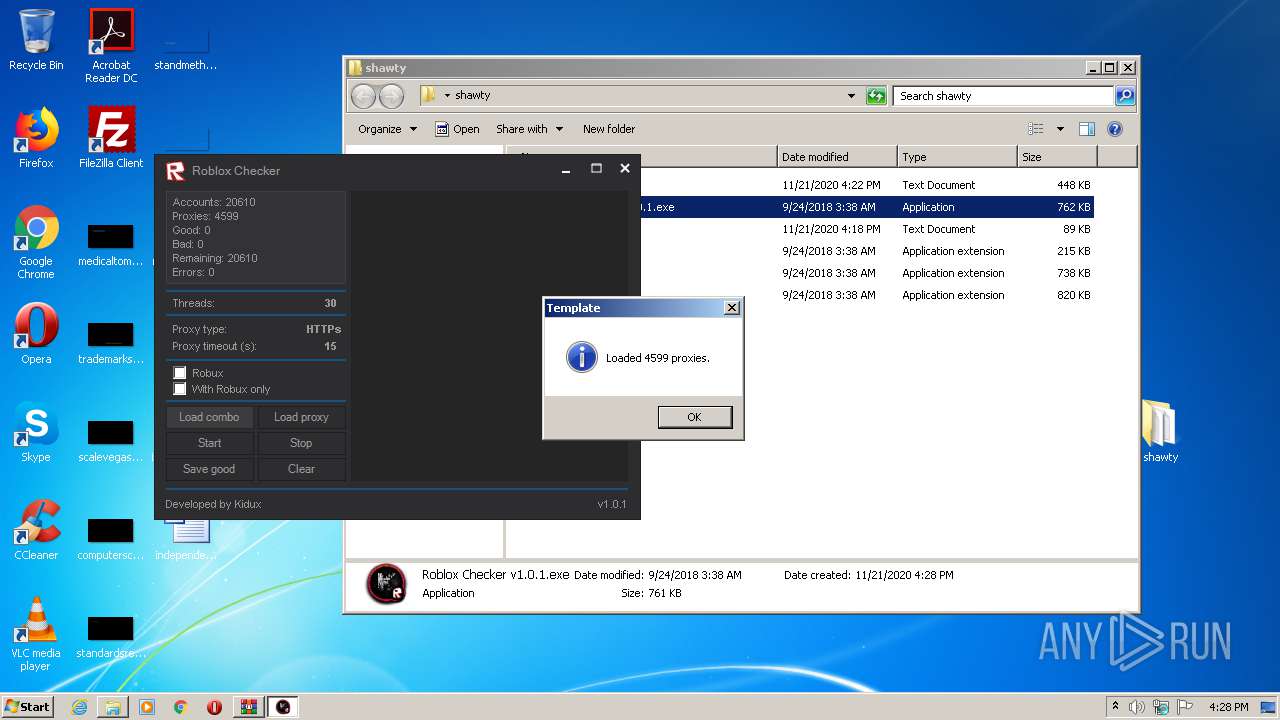
Task: Open the Recycle Bin desktop icon
Action: click(x=36, y=40)
